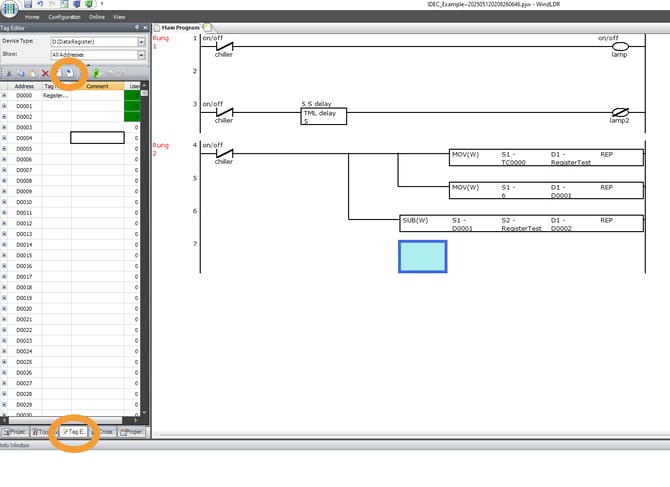Click the Use column header
This screenshot has height=487, width=670.
tap(132, 86)
